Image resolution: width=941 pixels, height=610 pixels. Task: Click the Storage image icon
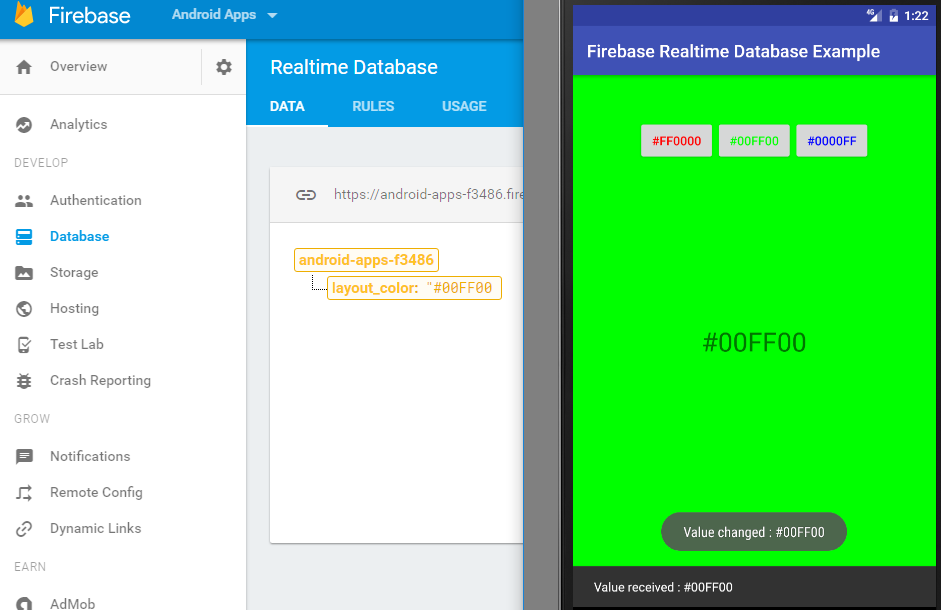tap(24, 273)
